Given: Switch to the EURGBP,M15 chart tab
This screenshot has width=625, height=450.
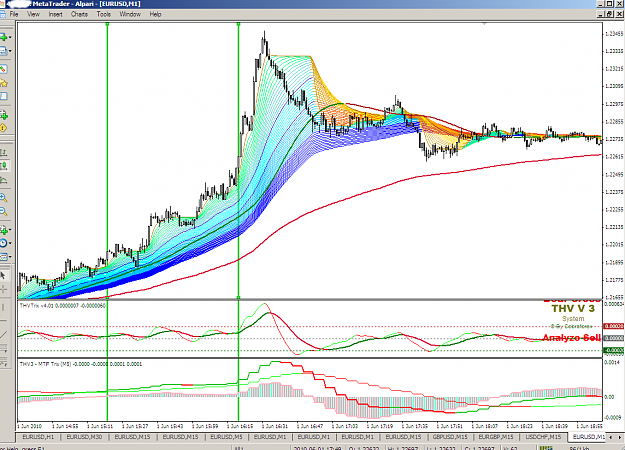Looking at the screenshot, I should click(x=496, y=437).
